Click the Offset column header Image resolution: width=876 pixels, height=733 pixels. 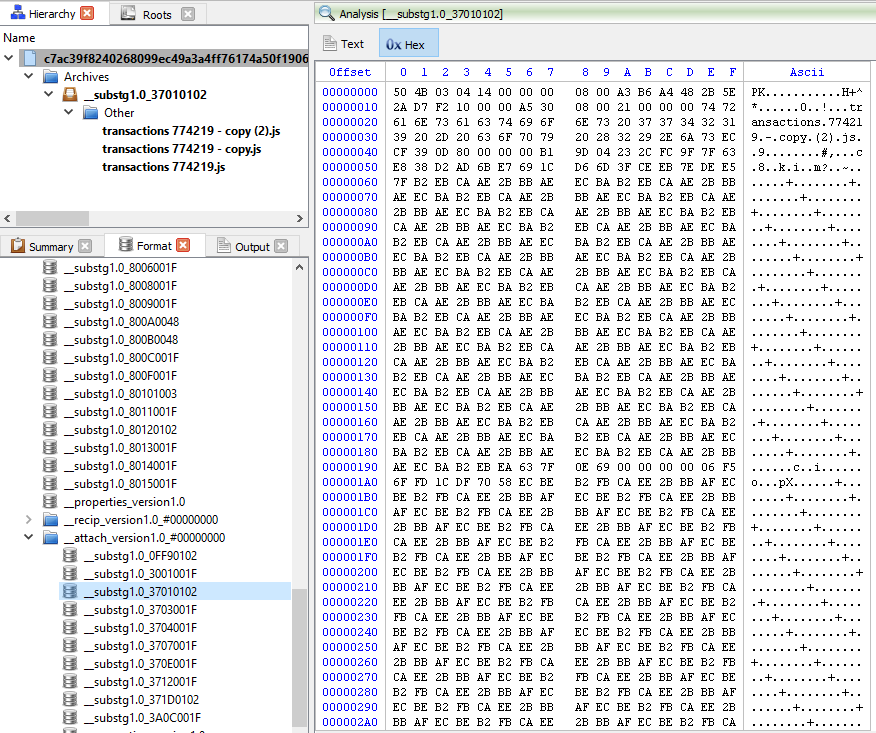(x=350, y=72)
